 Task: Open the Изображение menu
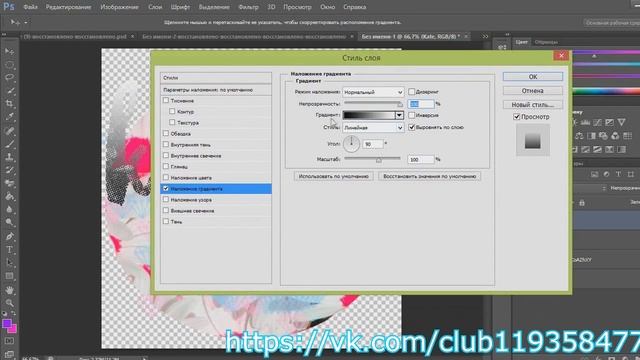(120, 7)
